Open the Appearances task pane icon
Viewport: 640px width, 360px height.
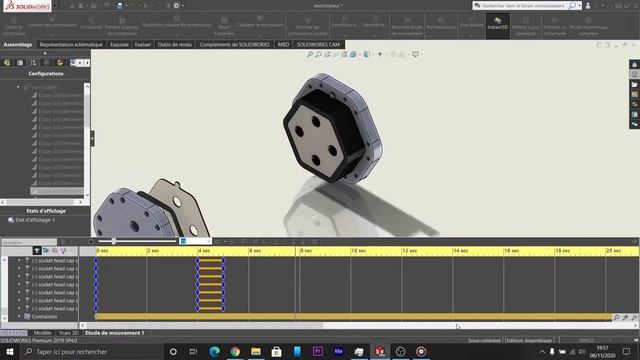click(x=634, y=104)
